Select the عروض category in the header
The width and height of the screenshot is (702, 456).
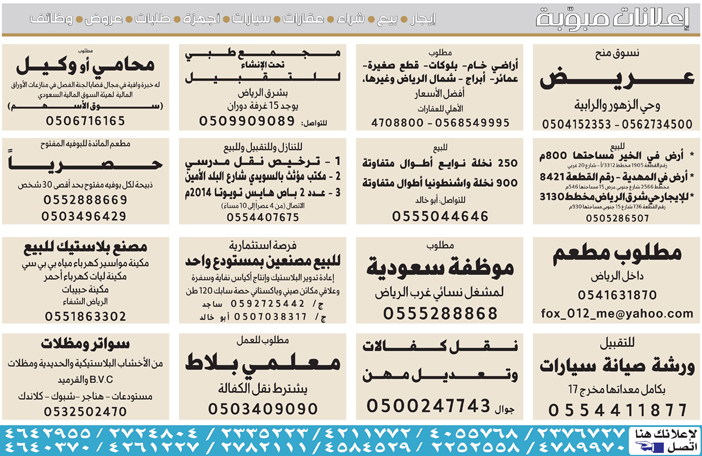(x=103, y=19)
